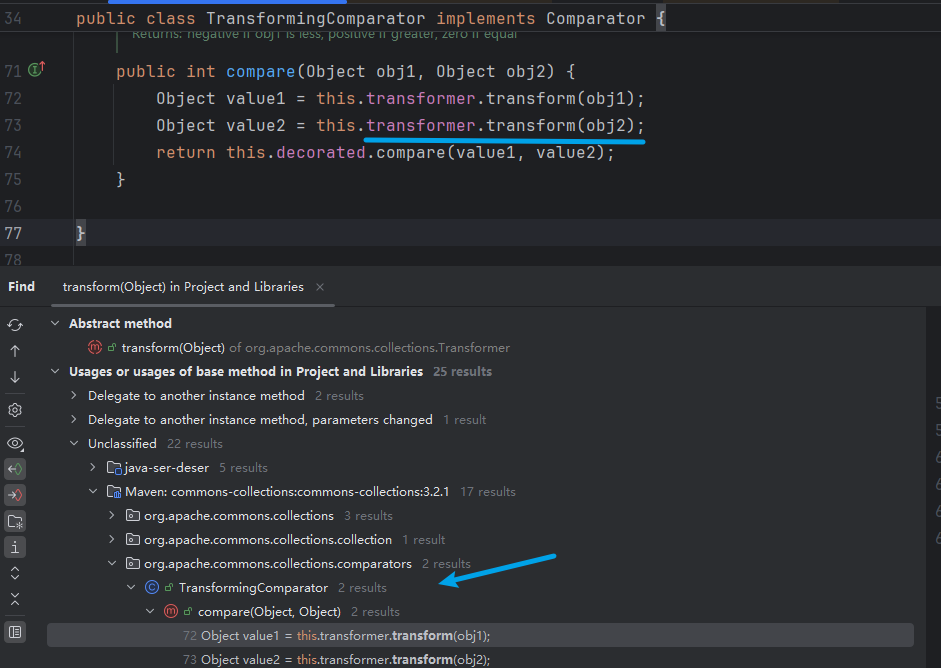Screen dimensions: 941x668
Task: Go to next occurrence using the down arrow
Action: pos(15,377)
